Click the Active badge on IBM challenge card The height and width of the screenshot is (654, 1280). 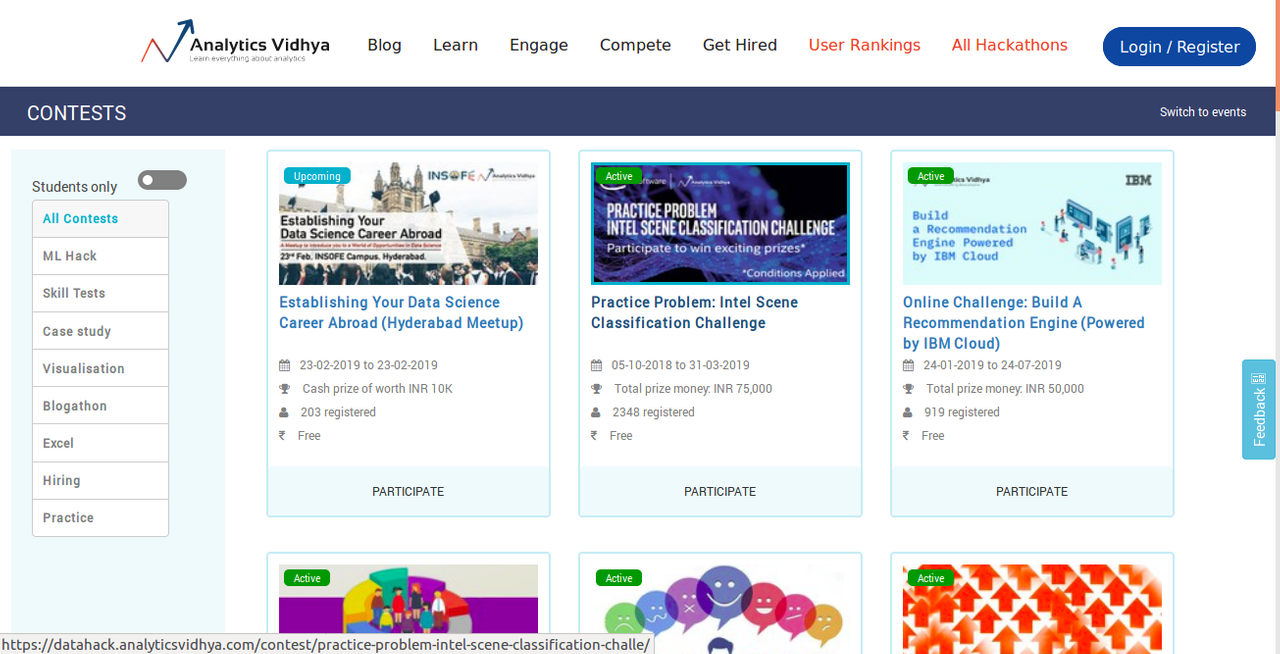tap(931, 176)
